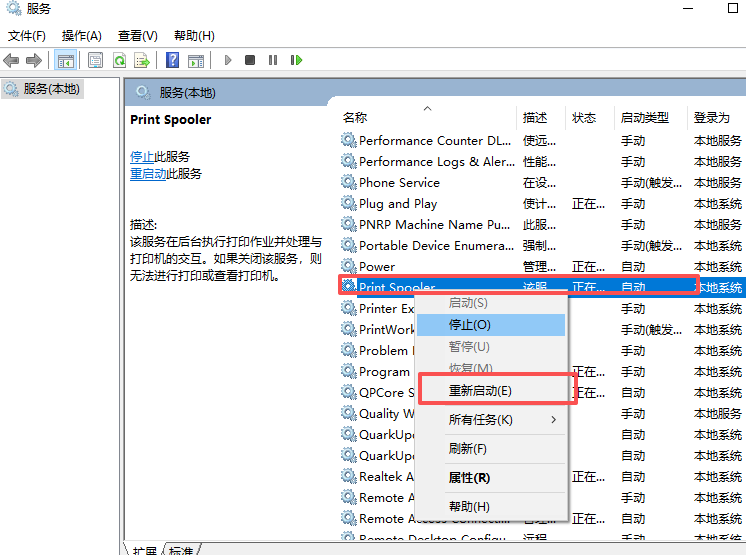This screenshot has width=746, height=555.
Task: Select the PNRP Machine Name service
Action: tap(434, 224)
